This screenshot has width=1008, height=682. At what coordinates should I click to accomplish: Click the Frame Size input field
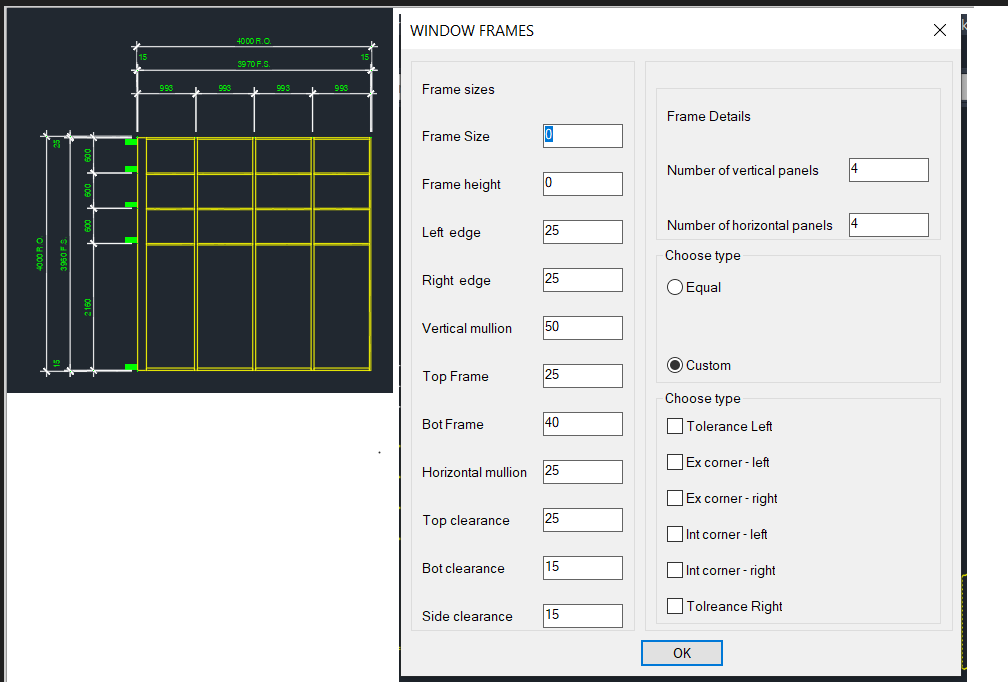(x=583, y=136)
